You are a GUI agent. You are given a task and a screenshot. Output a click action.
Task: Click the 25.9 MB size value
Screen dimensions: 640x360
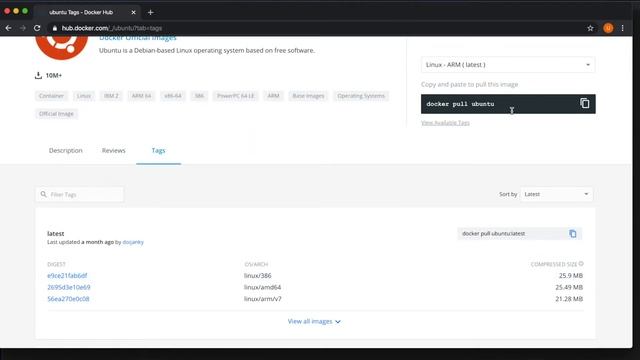click(x=571, y=276)
